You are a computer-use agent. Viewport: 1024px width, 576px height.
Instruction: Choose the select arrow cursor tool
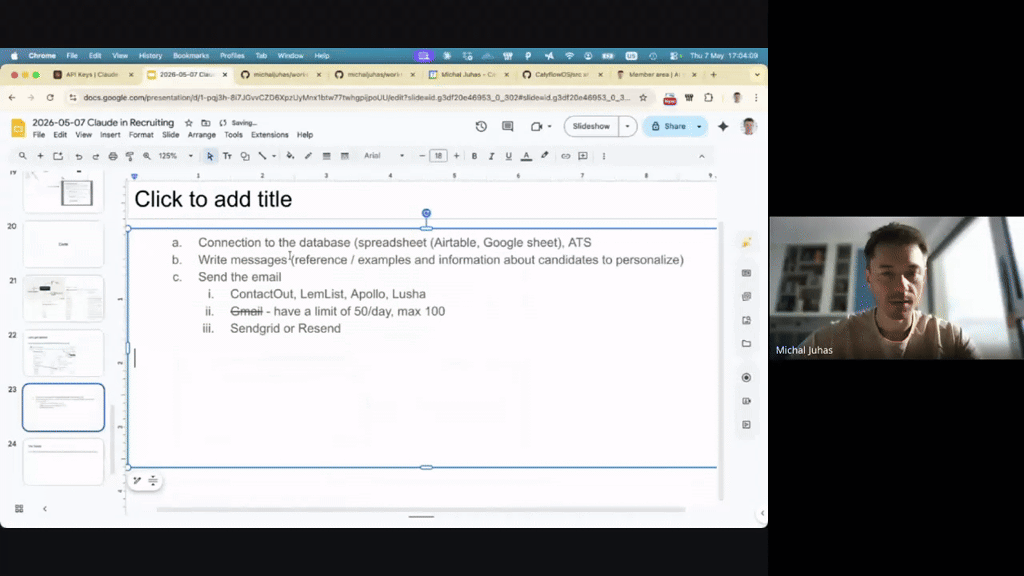pos(210,156)
